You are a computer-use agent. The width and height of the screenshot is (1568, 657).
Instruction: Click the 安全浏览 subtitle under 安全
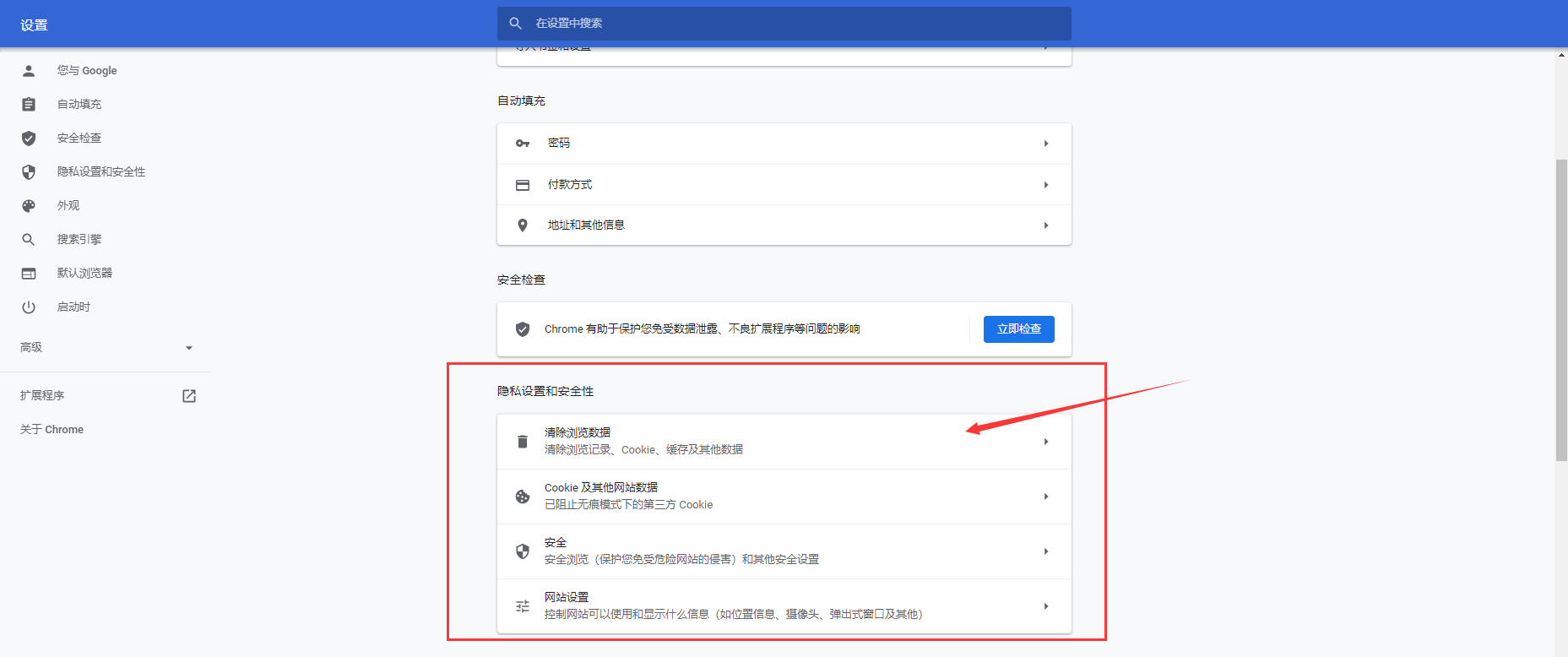tap(681, 560)
